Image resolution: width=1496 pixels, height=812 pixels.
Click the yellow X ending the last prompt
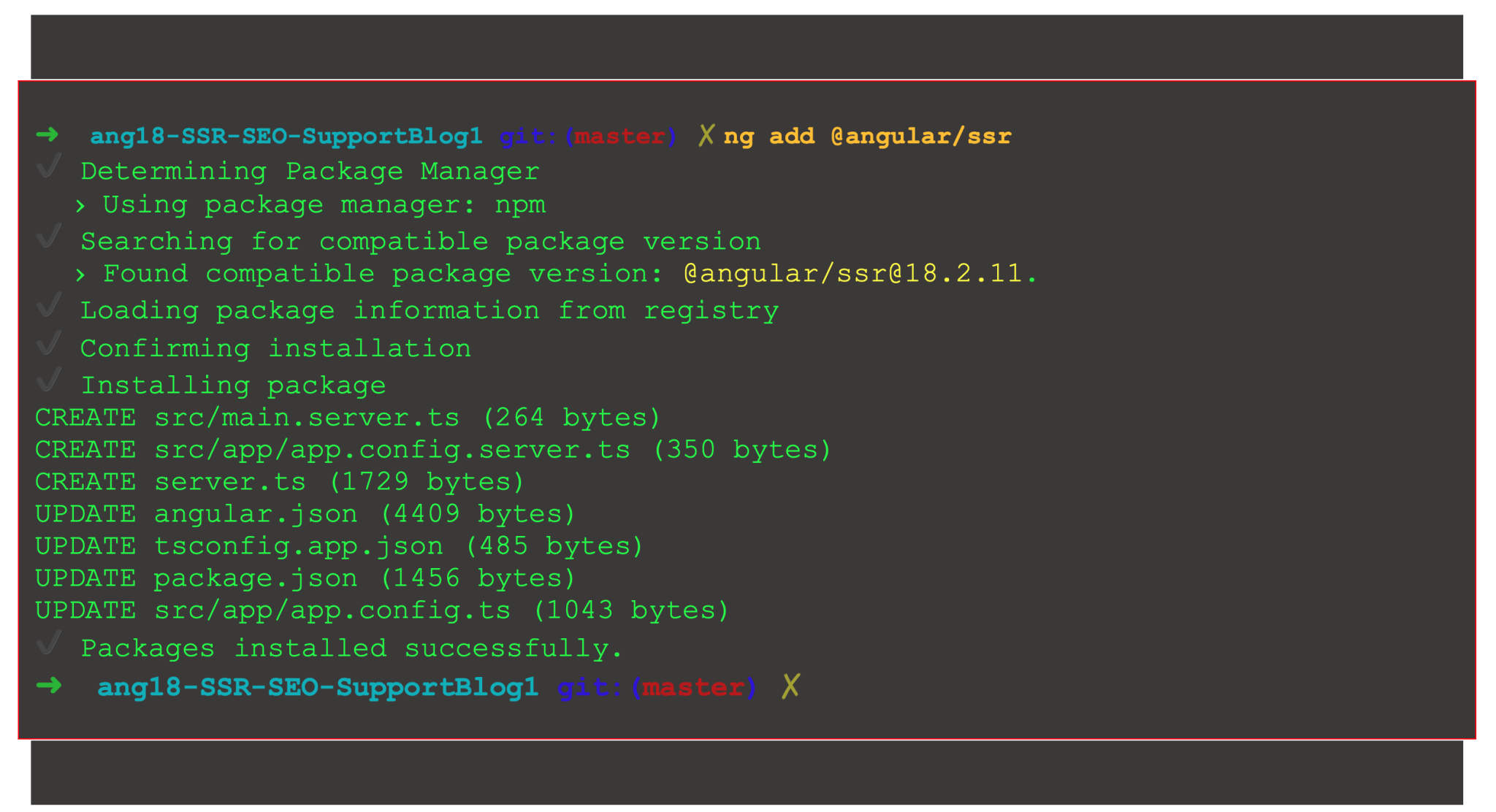790,686
